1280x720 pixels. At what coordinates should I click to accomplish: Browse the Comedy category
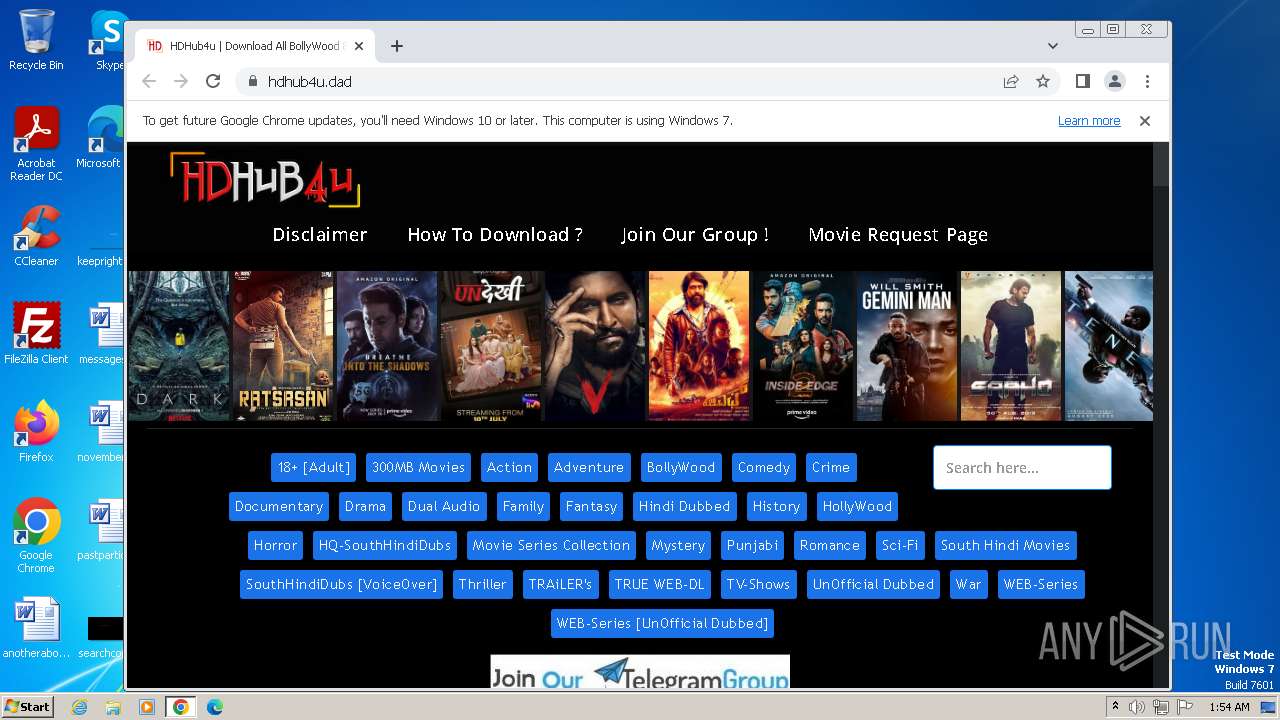pos(764,467)
